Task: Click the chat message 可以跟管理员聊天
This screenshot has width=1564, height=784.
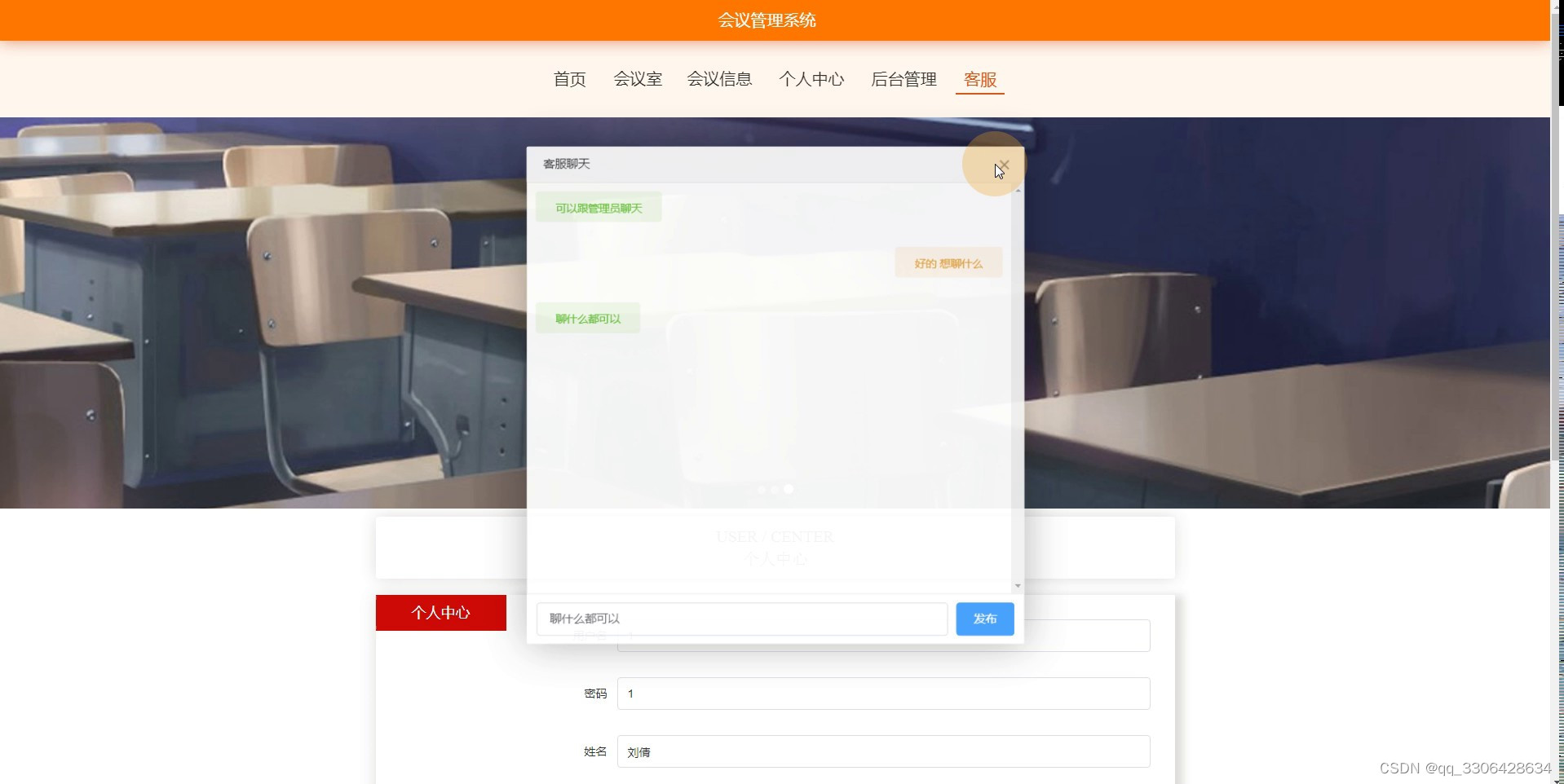Action: [x=599, y=208]
